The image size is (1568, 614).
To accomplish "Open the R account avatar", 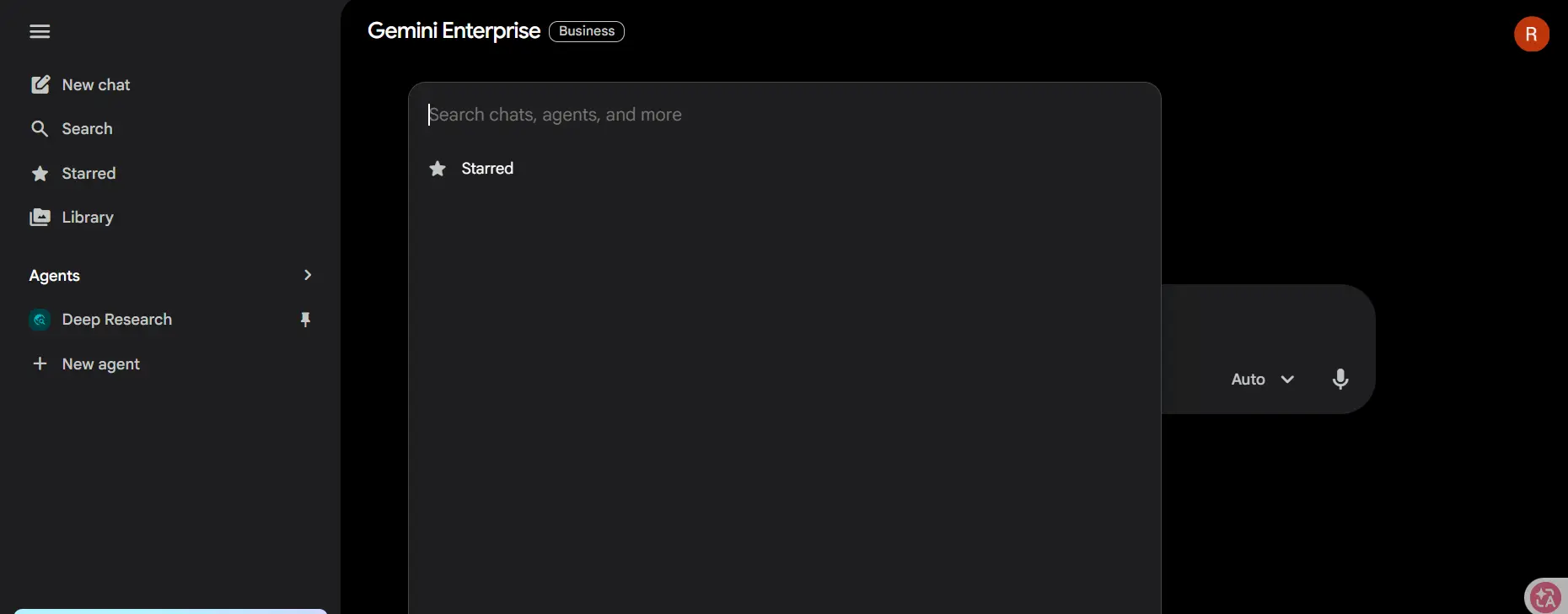I will pos(1532,35).
